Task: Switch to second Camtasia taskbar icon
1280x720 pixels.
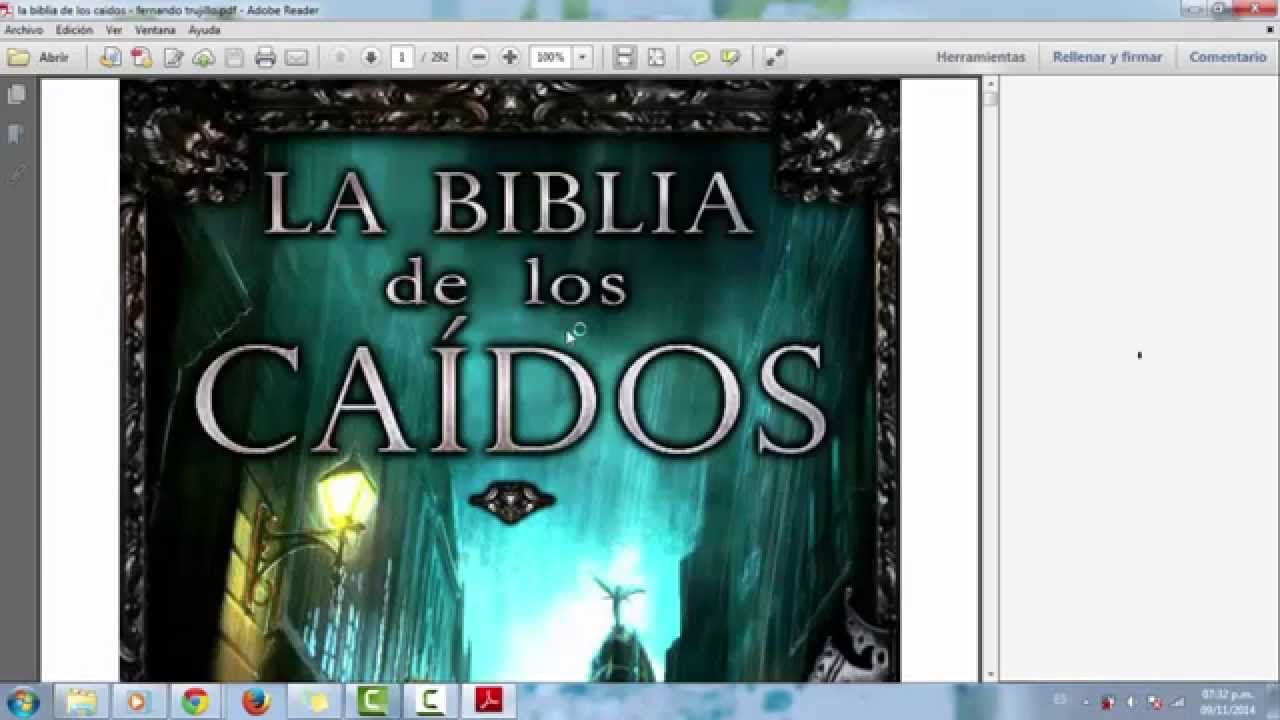Action: pos(430,702)
